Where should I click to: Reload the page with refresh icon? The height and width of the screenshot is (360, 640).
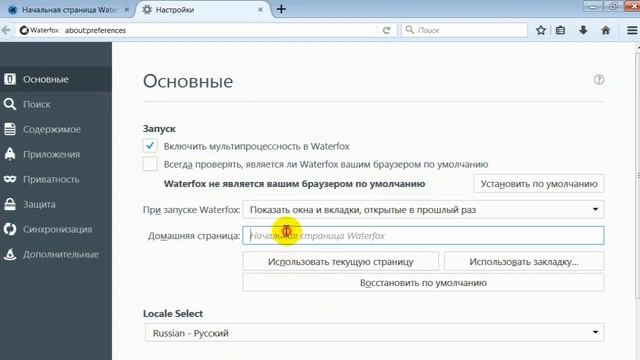coord(386,30)
